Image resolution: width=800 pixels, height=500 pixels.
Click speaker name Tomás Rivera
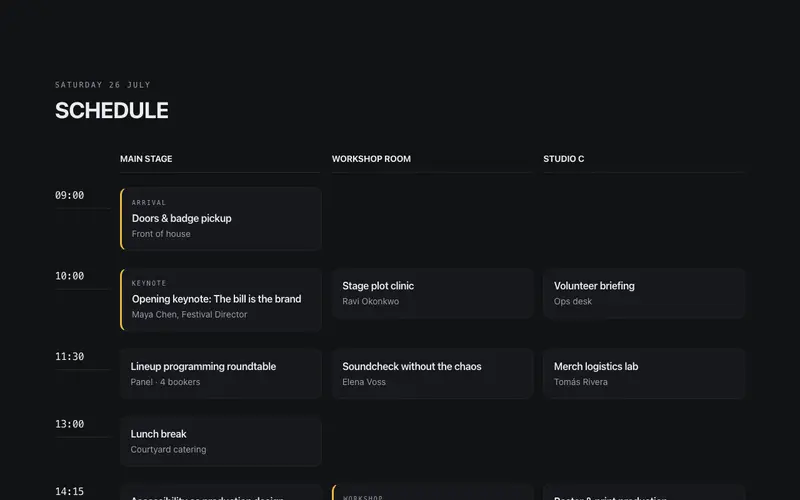point(581,382)
